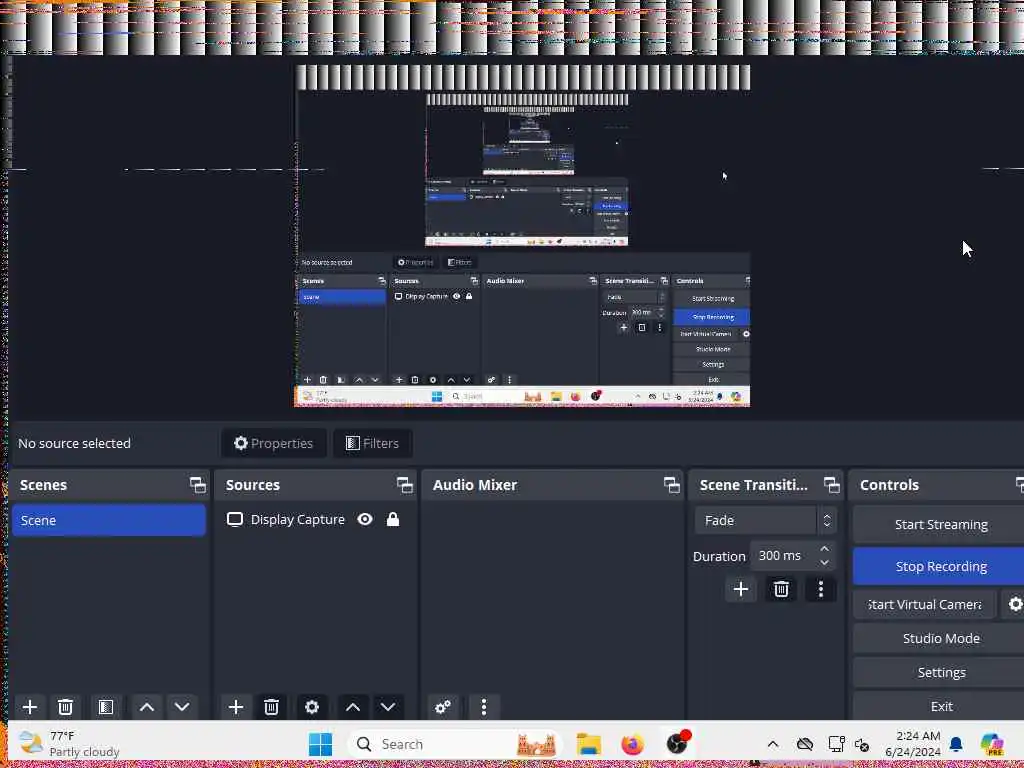The image size is (1024, 768).
Task: Open the weather widget showing 77°F
Action: pyautogui.click(x=69, y=744)
